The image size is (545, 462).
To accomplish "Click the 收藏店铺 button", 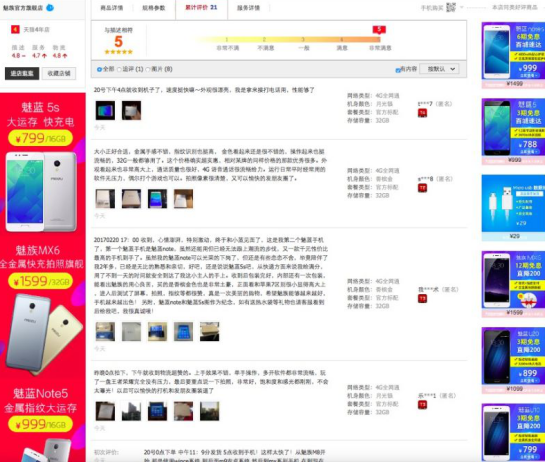I will click(59, 73).
